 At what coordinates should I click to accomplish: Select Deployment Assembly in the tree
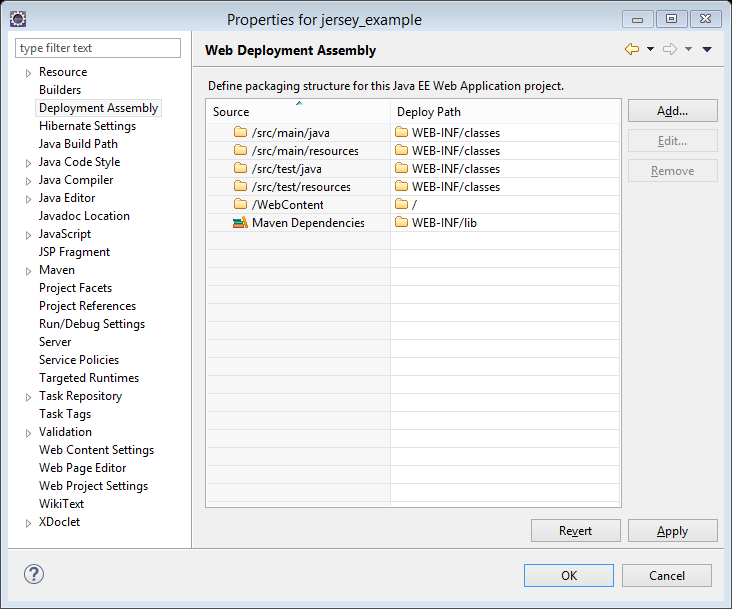pyautogui.click(x=99, y=108)
